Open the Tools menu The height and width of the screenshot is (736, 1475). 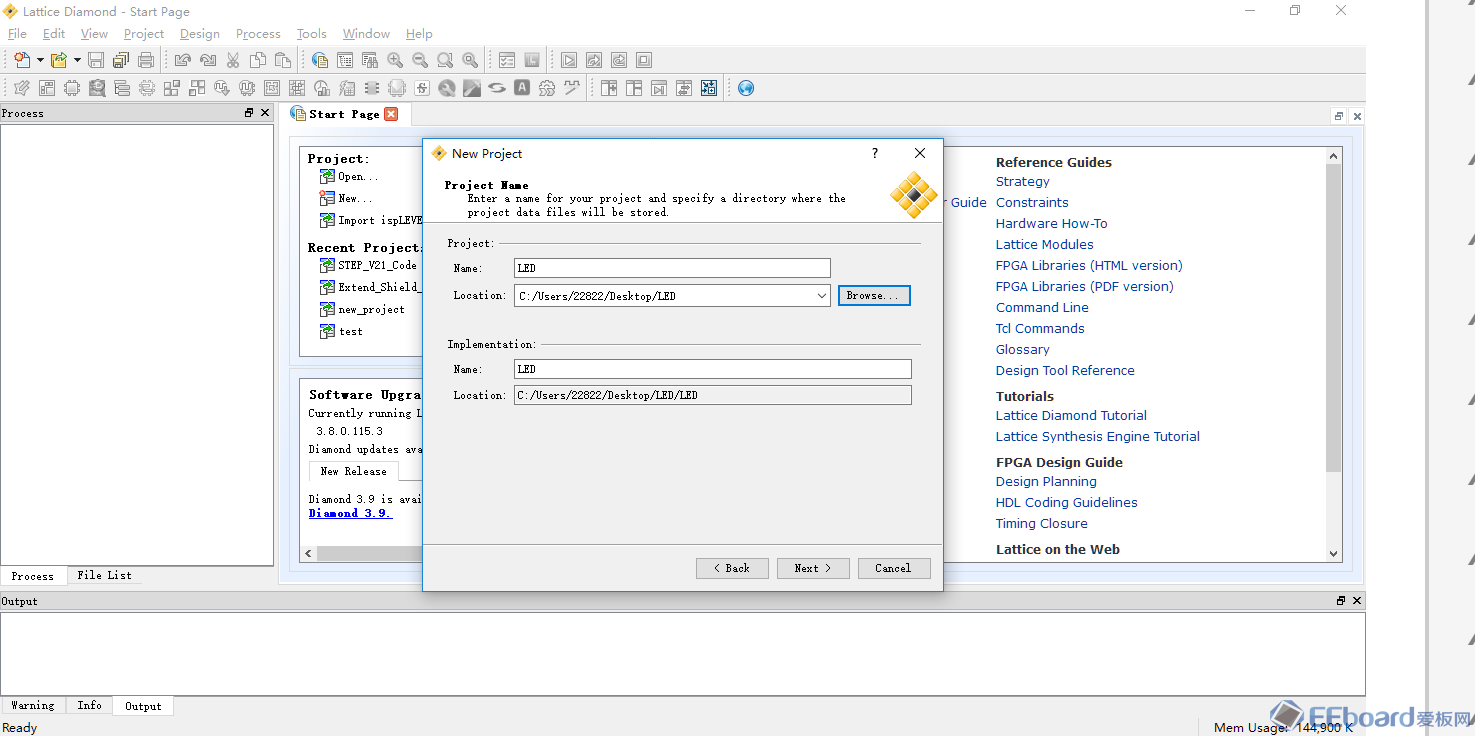coord(312,34)
